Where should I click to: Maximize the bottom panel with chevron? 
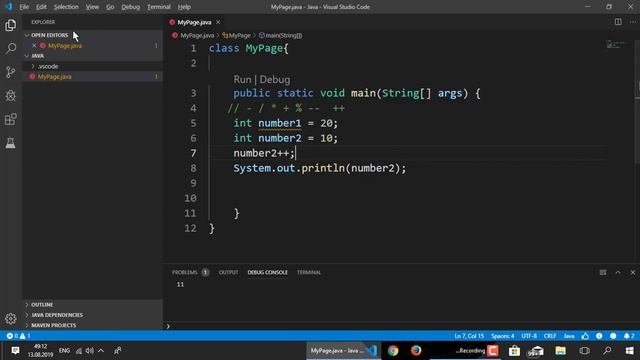click(618, 272)
